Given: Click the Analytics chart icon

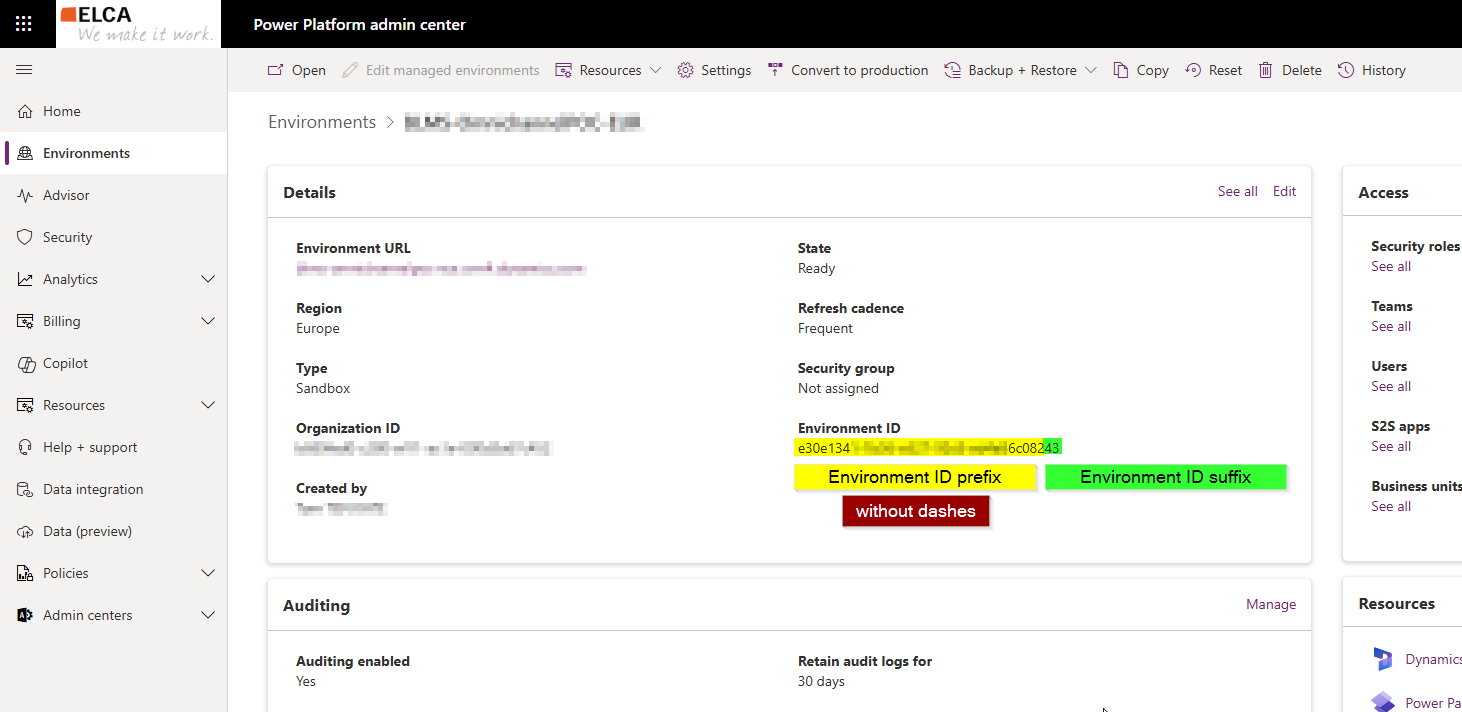Looking at the screenshot, I should tap(25, 279).
